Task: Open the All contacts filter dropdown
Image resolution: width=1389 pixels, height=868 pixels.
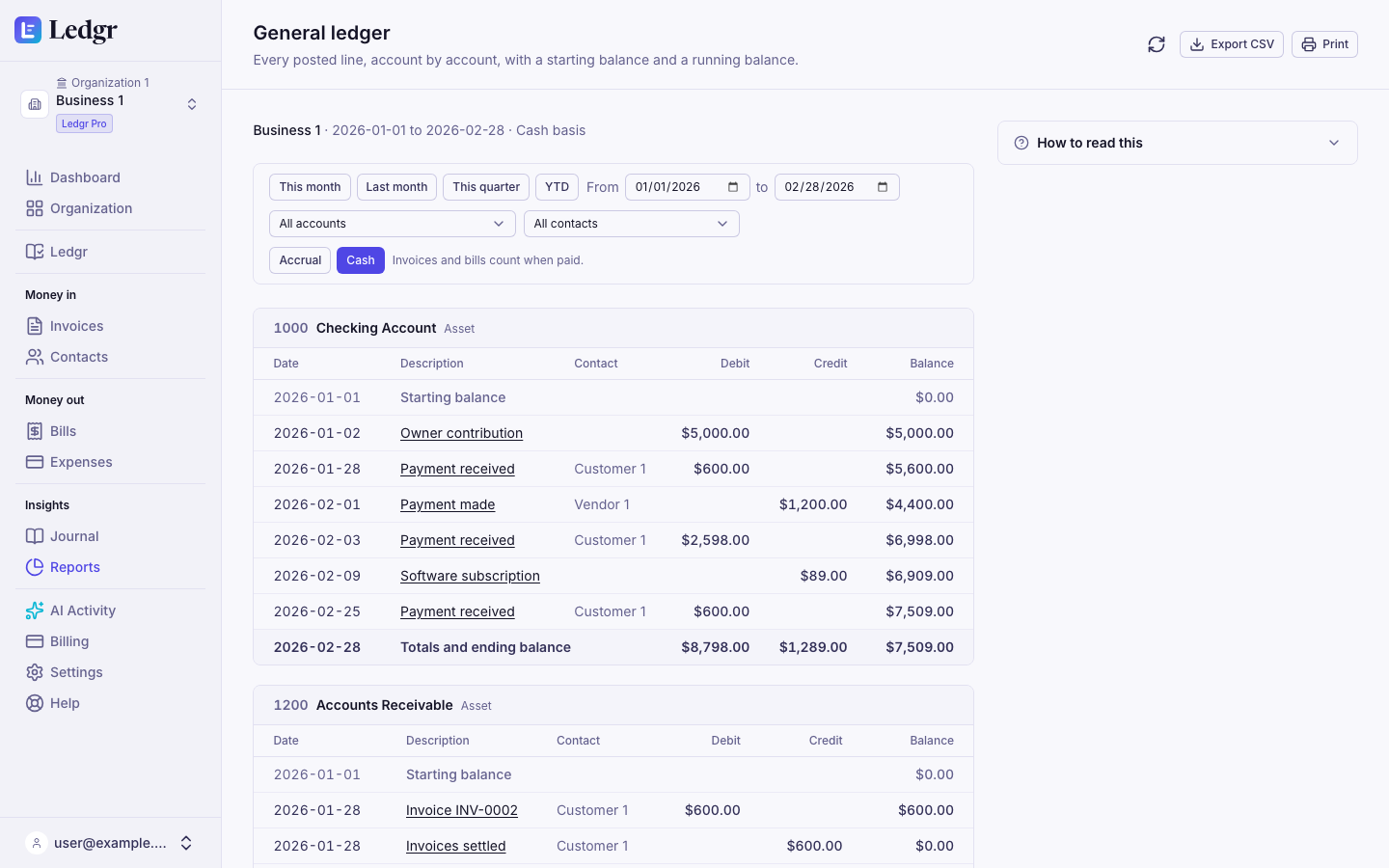Action: coord(632,224)
